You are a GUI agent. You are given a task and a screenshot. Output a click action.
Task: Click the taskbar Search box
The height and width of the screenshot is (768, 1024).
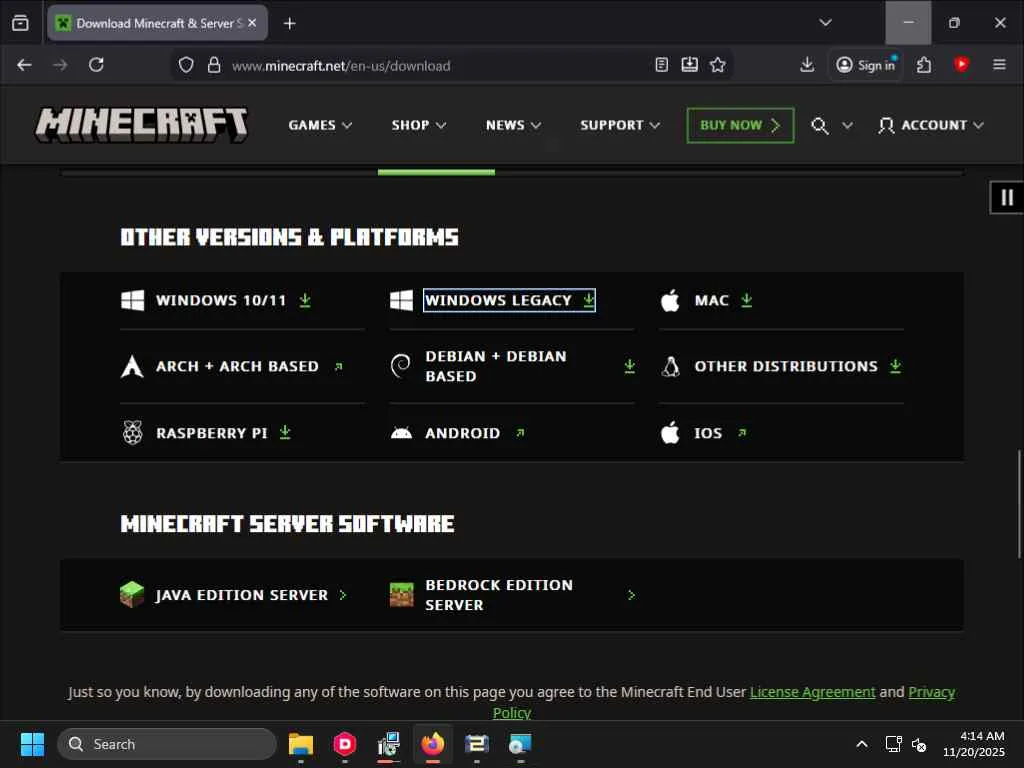[x=167, y=744]
